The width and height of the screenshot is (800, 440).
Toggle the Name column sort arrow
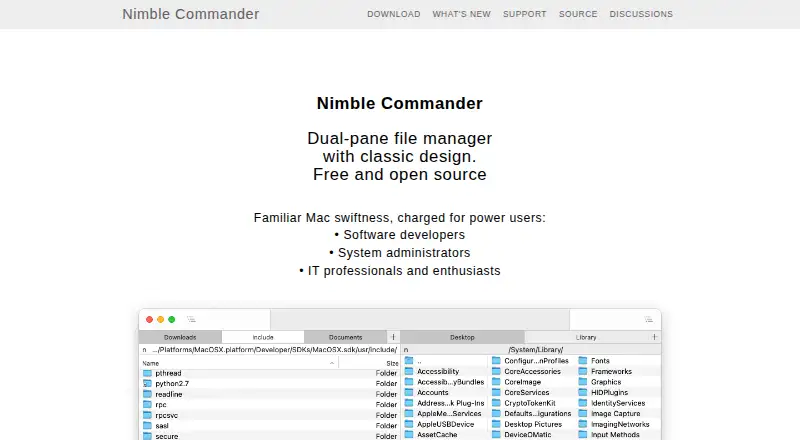[332, 363]
